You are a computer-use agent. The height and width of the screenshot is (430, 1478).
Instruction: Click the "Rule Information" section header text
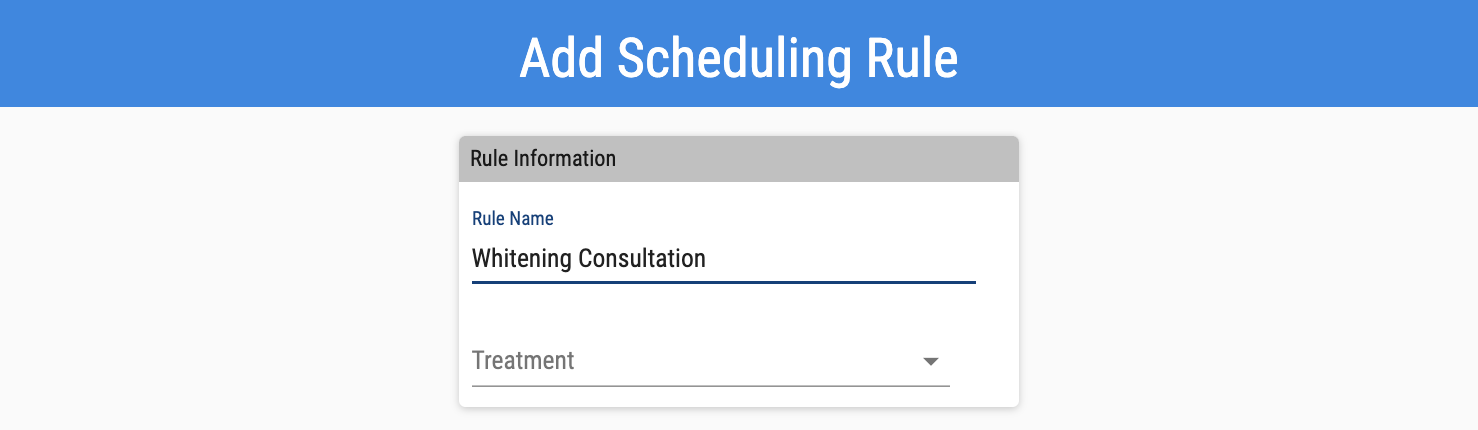543,159
